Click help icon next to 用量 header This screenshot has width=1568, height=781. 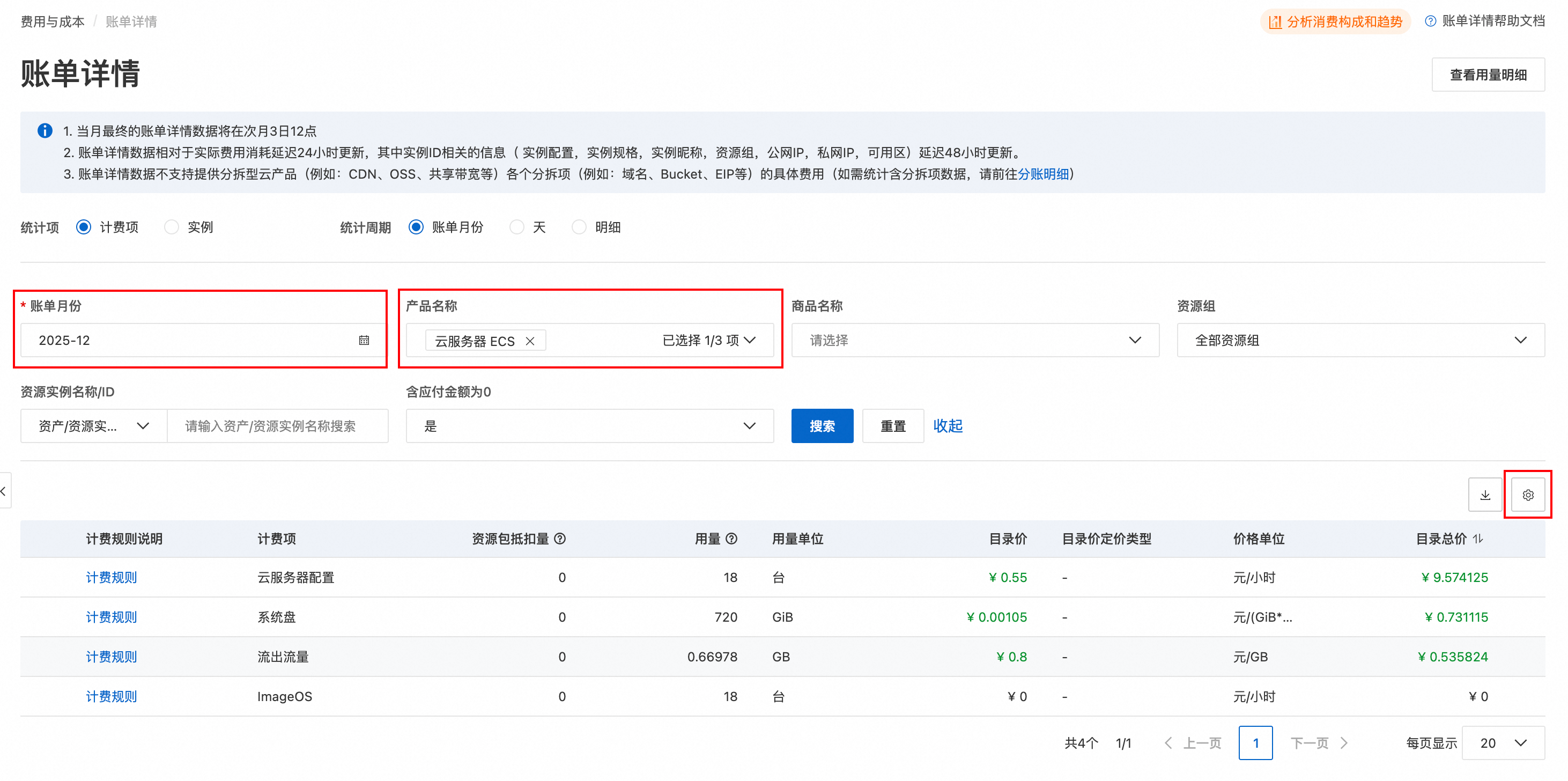pyautogui.click(x=731, y=538)
